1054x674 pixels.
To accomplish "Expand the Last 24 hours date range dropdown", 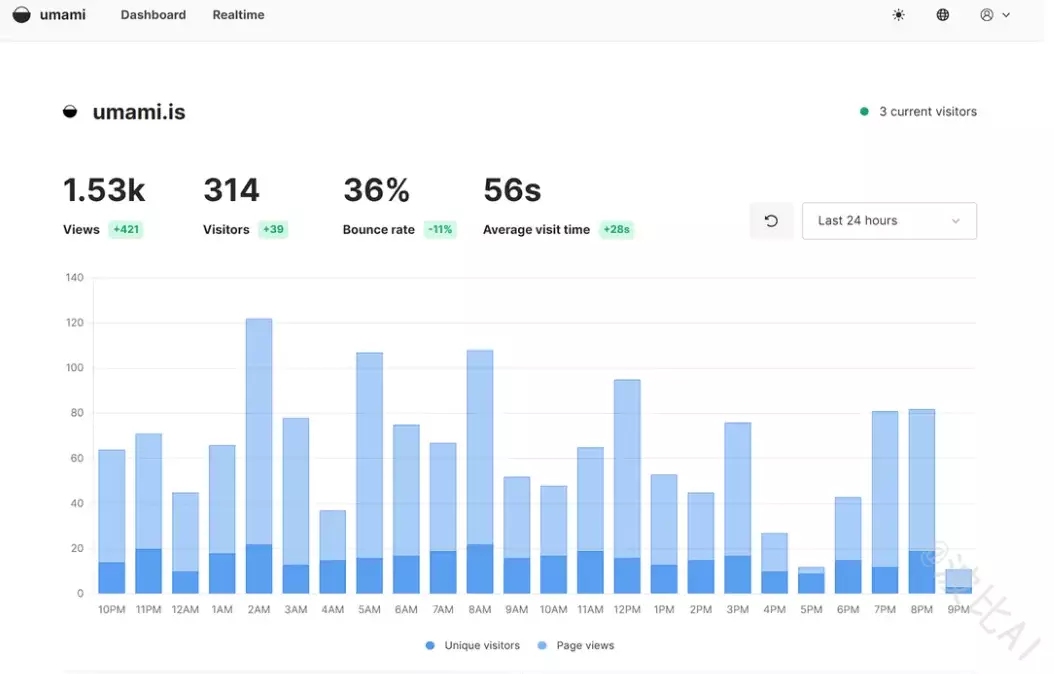I will (x=889, y=220).
